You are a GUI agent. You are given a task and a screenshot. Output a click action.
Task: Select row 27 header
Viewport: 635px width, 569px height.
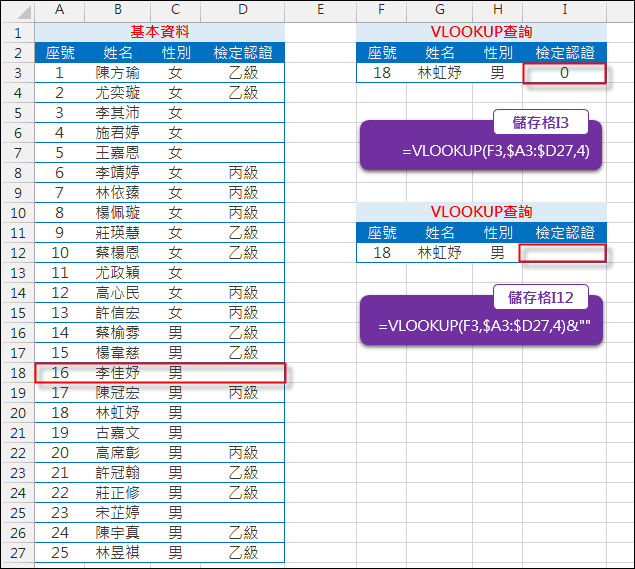[x=18, y=553]
